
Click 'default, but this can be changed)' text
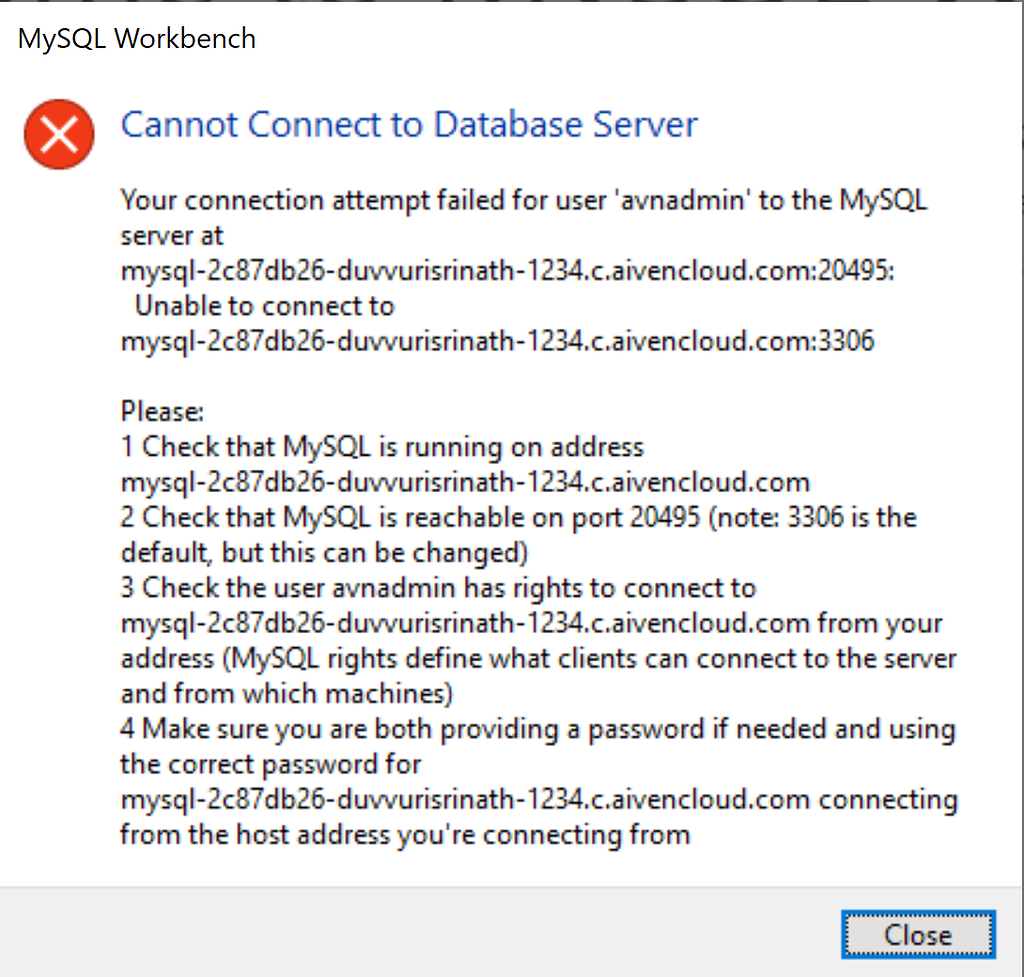pyautogui.click(x=324, y=553)
